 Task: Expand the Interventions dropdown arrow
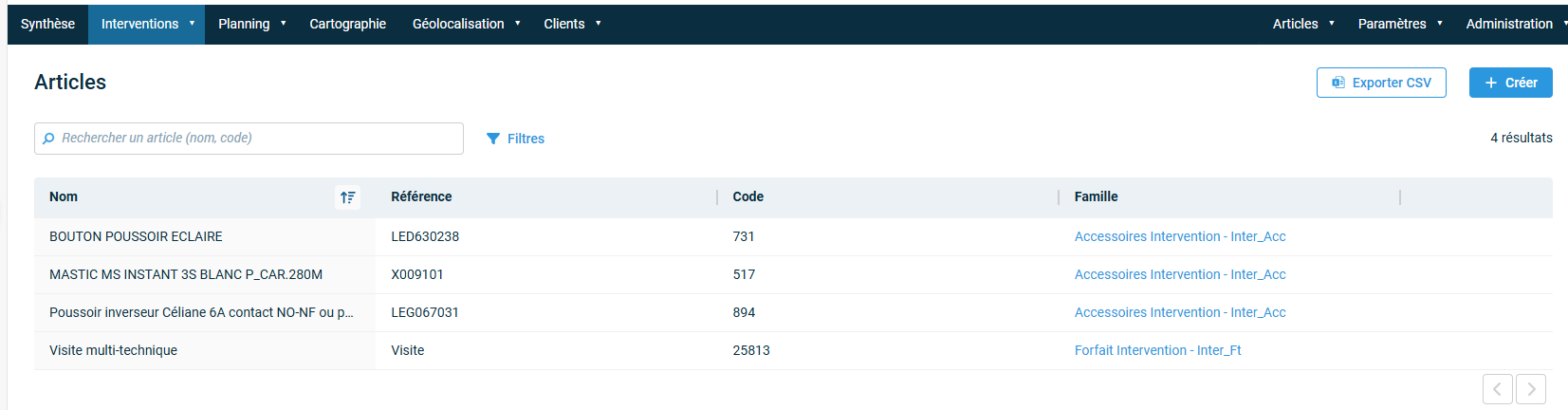click(192, 24)
